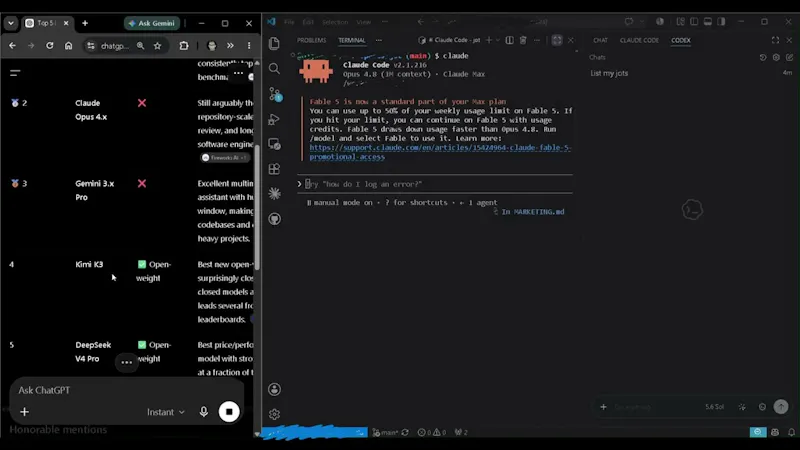Open the Manage gear in the activity bar

(x=274, y=414)
